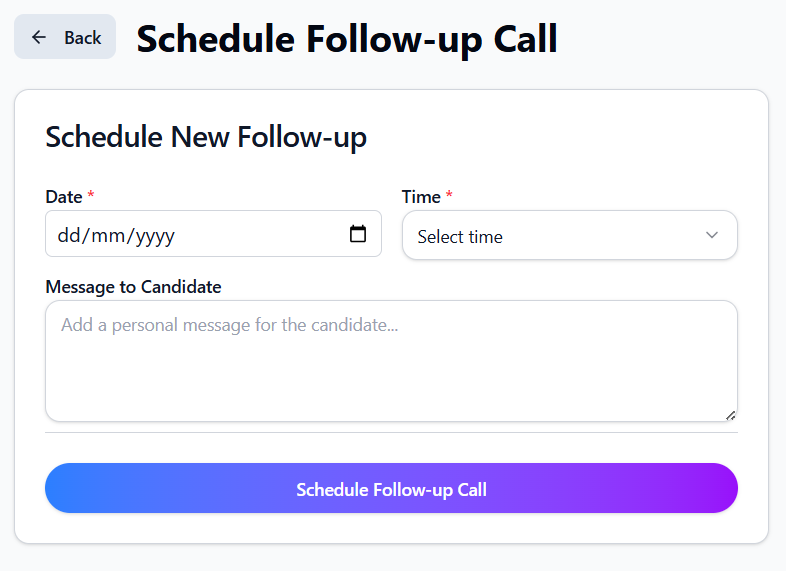Click the "Schedule Follow-up Call" page title

tap(347, 39)
